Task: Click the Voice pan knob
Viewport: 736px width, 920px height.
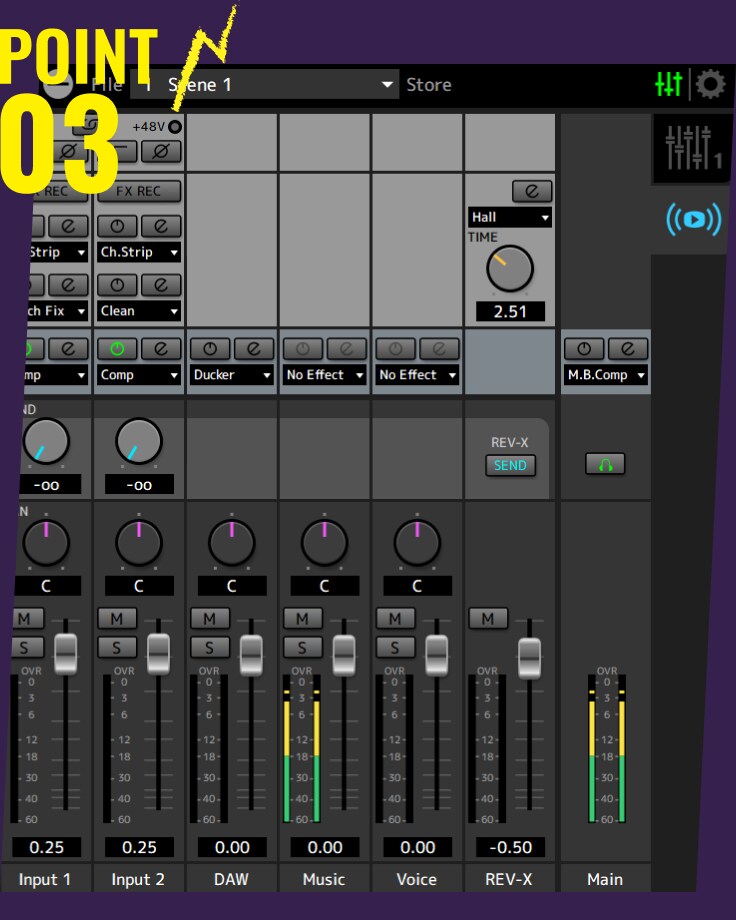Action: [417, 543]
